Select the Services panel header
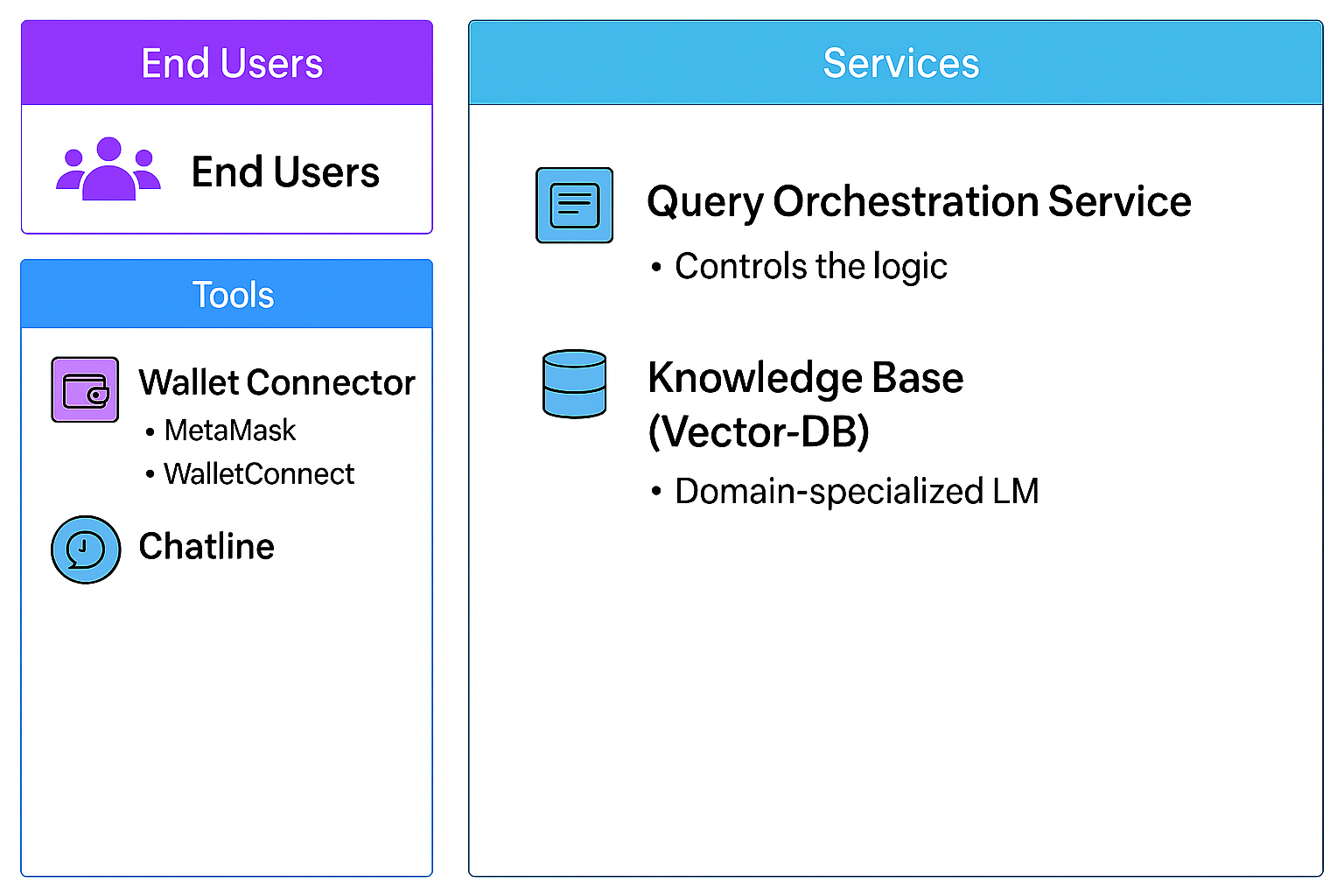The height and width of the screenshot is (896, 1344). 895,63
